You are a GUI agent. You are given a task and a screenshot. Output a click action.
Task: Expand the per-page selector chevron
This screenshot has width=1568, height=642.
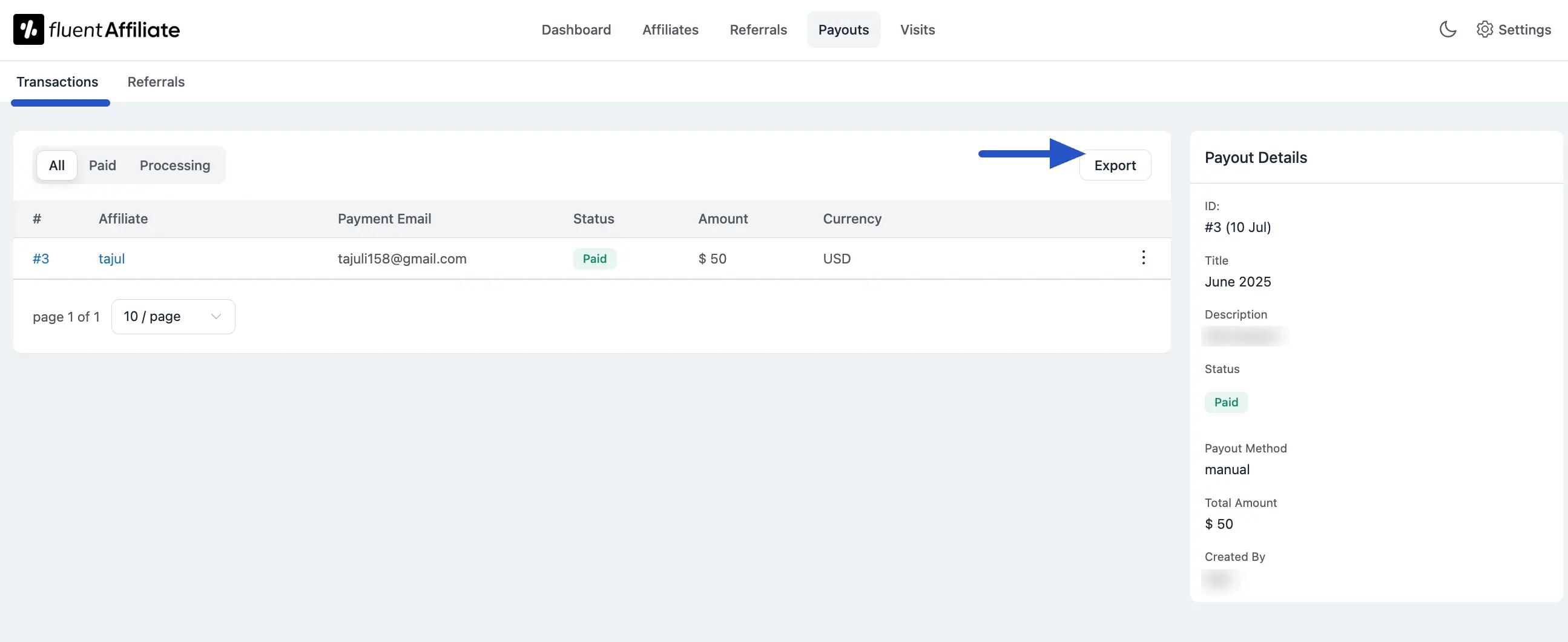[216, 316]
